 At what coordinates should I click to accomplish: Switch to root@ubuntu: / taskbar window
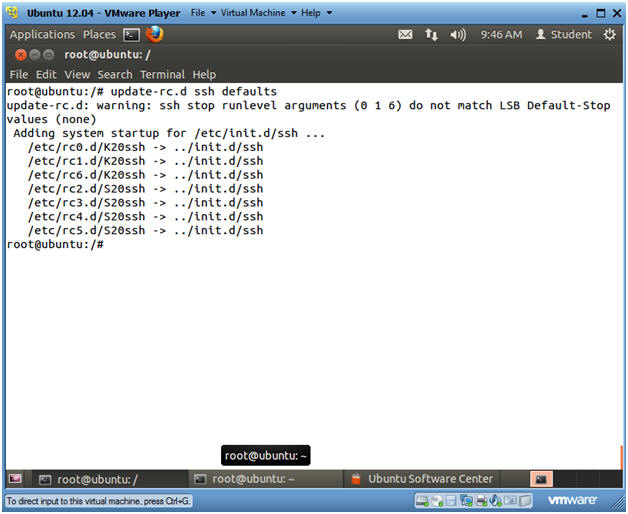[108, 479]
